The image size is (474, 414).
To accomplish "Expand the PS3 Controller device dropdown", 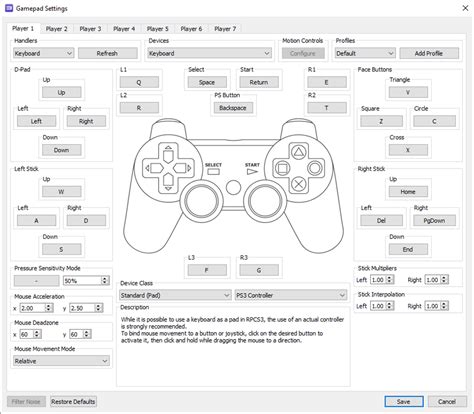I will pyautogui.click(x=291, y=295).
